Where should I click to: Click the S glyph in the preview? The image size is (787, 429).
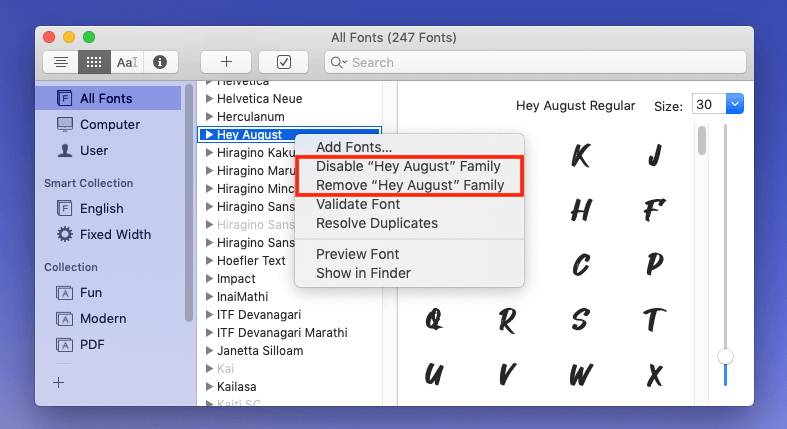point(581,319)
